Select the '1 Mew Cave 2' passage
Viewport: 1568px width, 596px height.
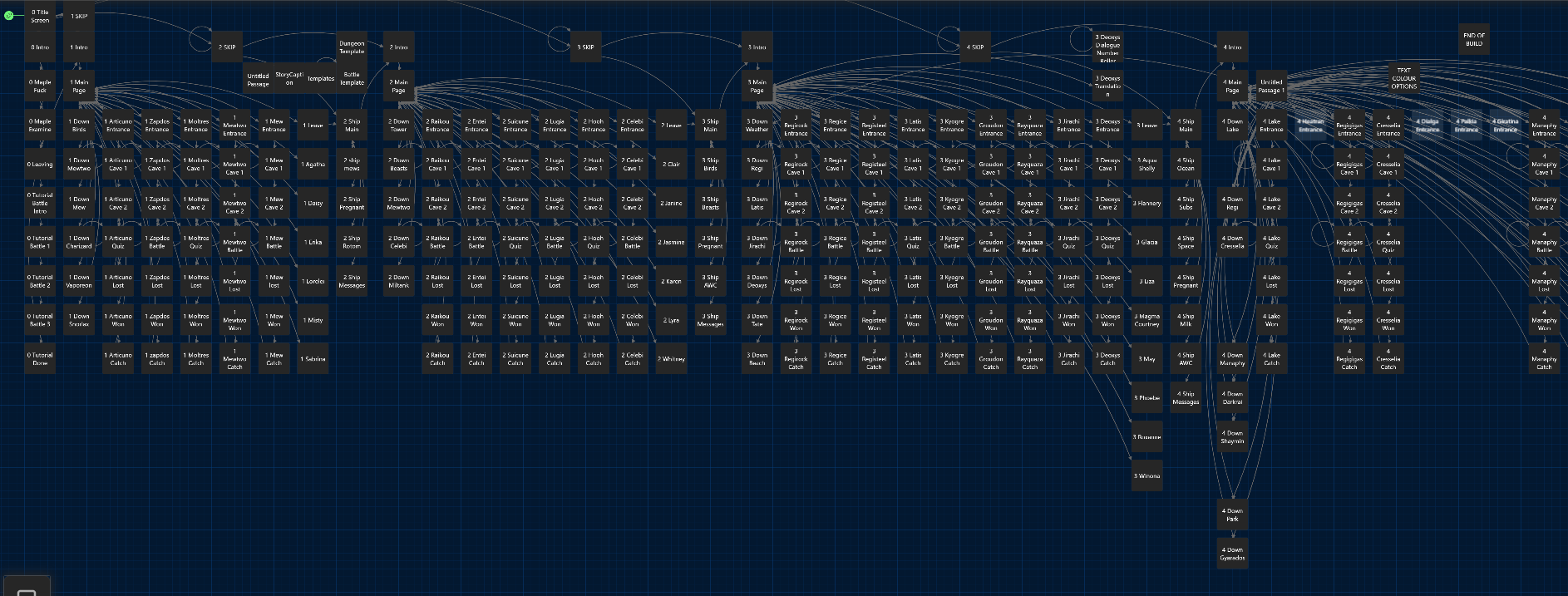[274, 204]
